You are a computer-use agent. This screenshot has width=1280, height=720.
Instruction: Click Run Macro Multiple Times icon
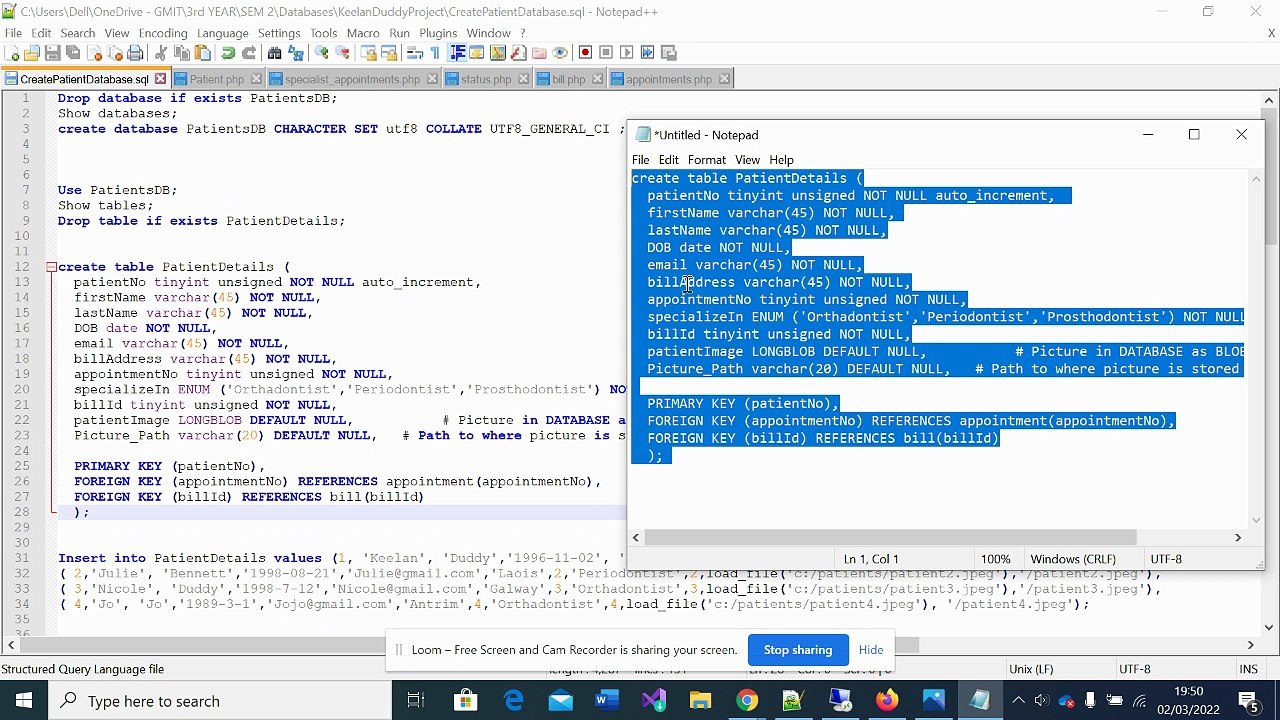tap(648, 53)
